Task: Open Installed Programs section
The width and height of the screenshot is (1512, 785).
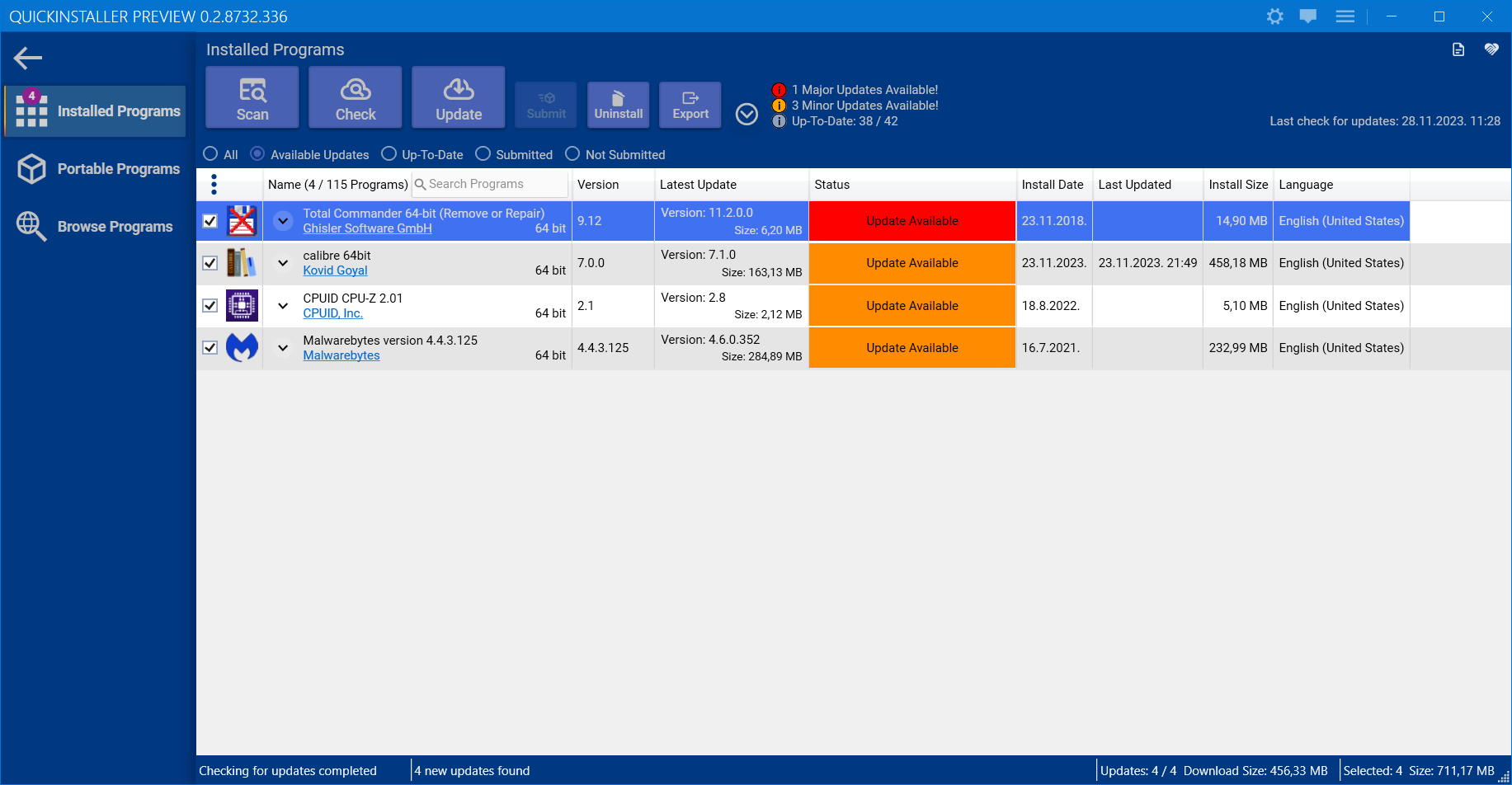Action: (x=96, y=111)
